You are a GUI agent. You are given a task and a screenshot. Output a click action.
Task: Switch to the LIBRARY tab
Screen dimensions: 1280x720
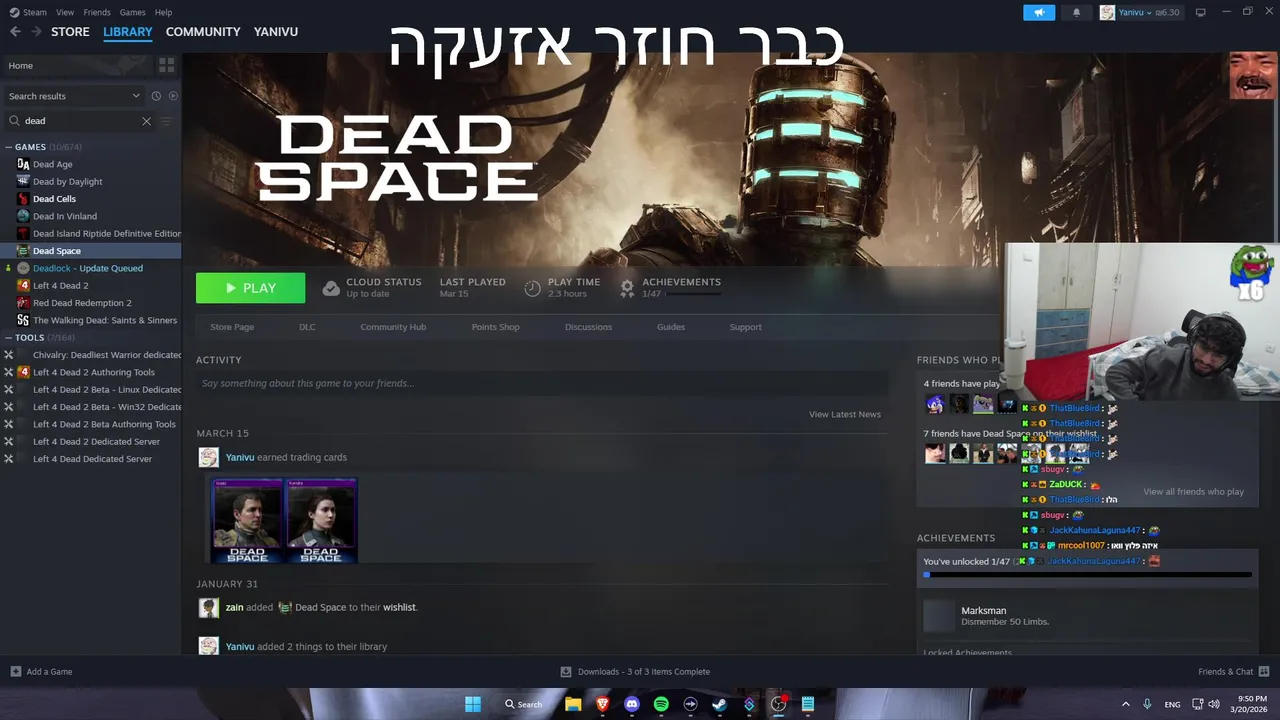[x=128, y=32]
